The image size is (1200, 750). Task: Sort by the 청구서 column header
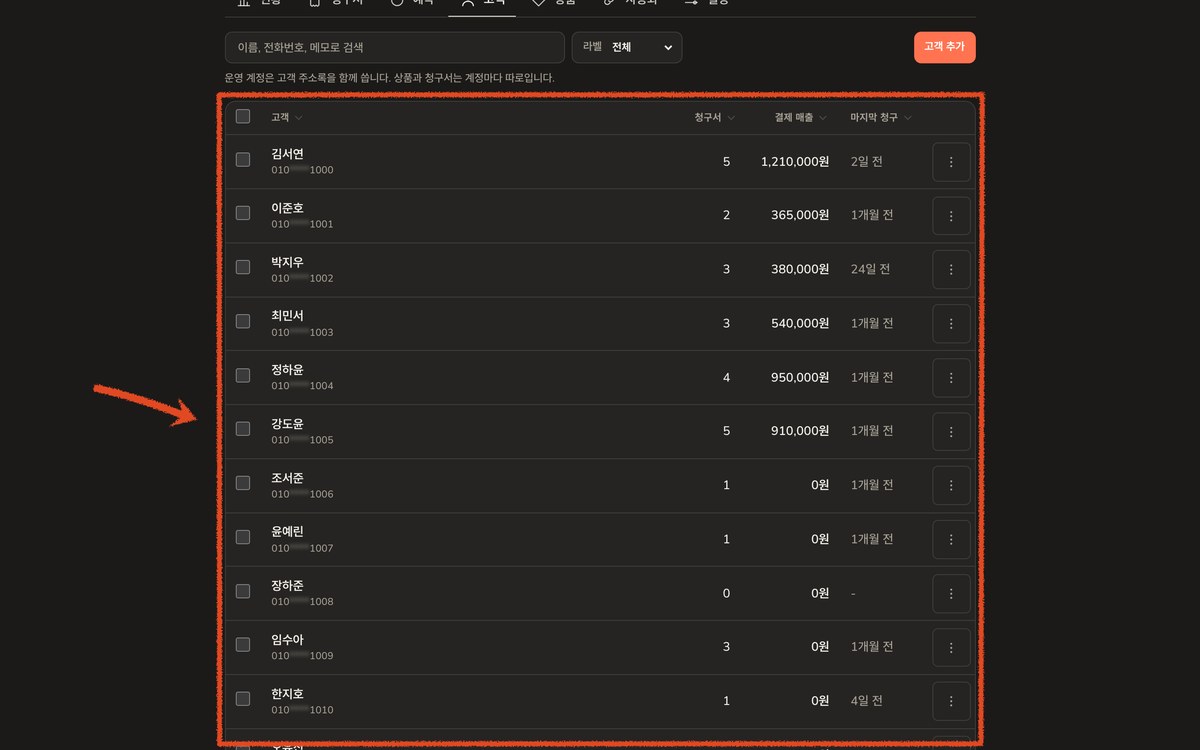pos(714,118)
